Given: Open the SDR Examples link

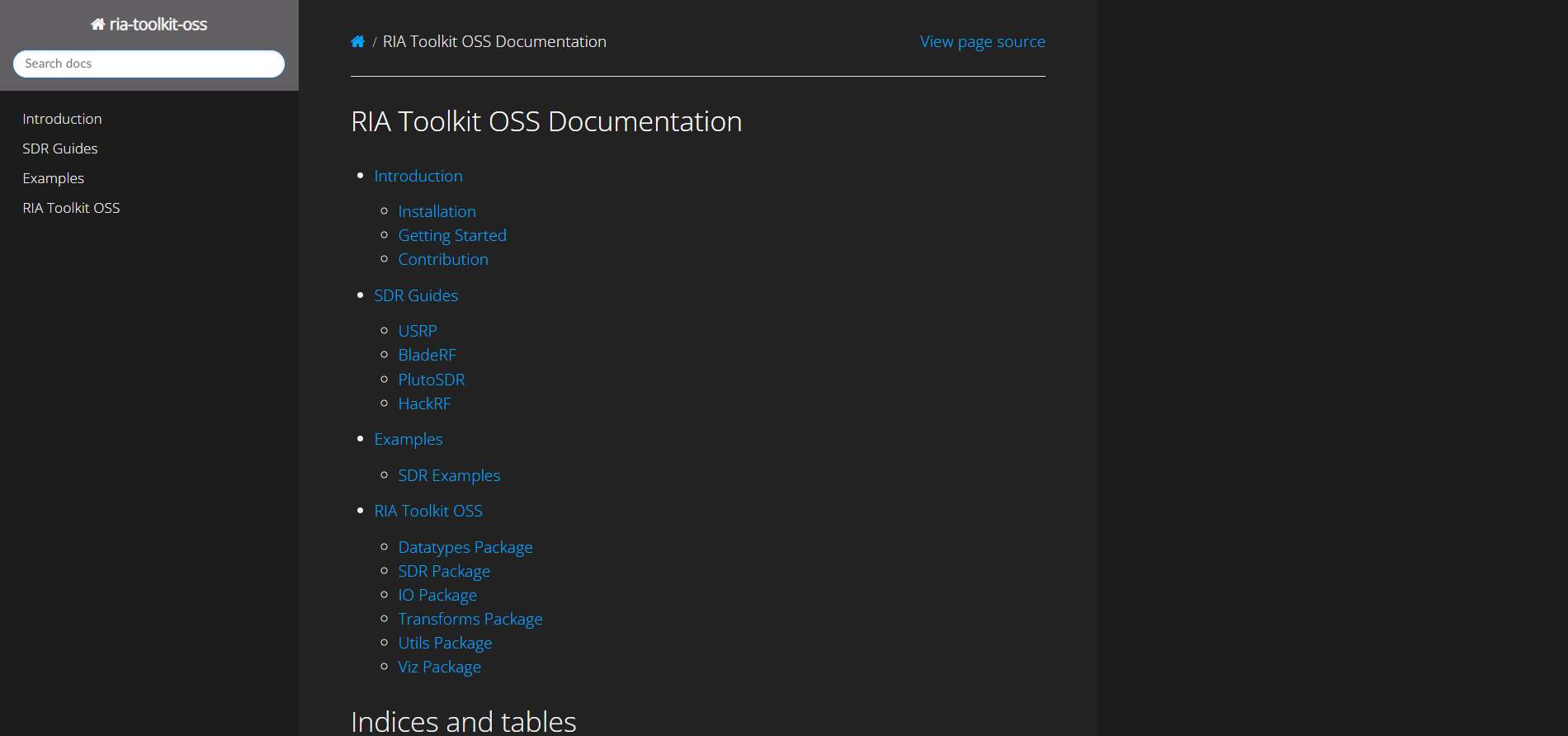Looking at the screenshot, I should (449, 475).
